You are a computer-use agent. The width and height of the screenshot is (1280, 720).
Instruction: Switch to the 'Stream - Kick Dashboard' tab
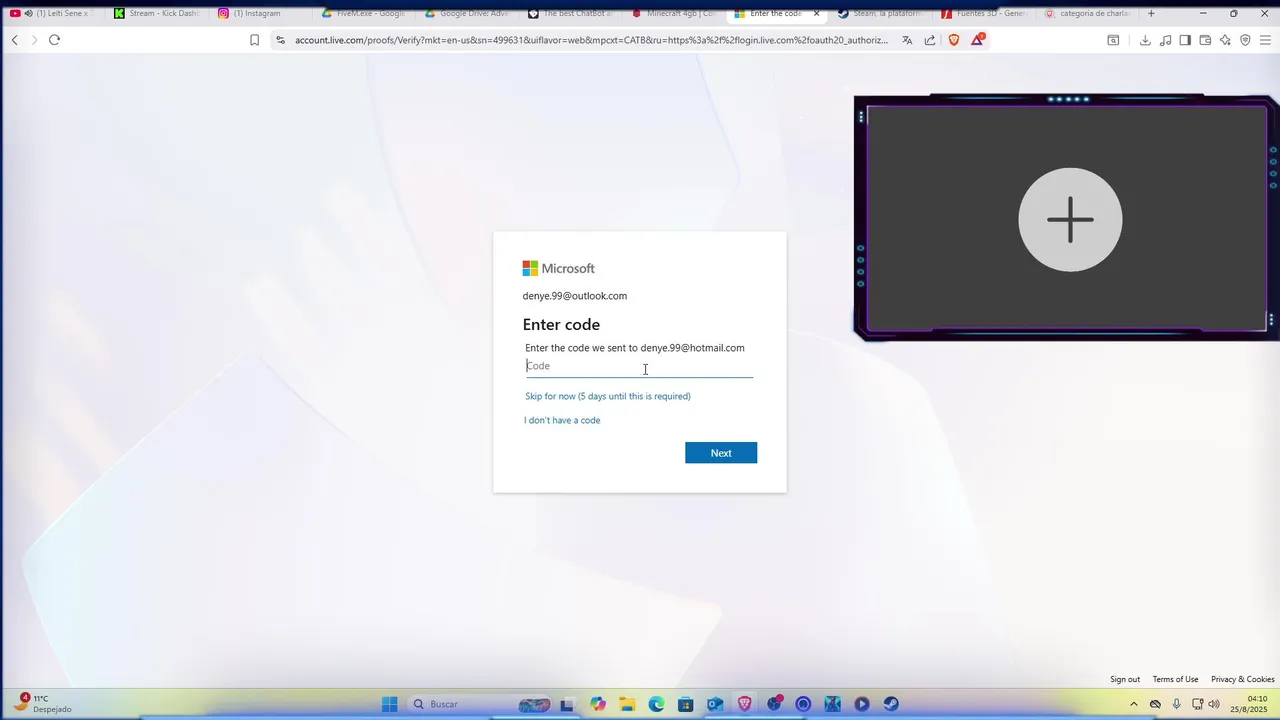(156, 13)
